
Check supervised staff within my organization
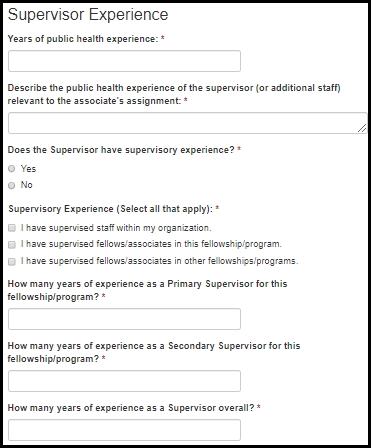pyautogui.click(x=12, y=228)
